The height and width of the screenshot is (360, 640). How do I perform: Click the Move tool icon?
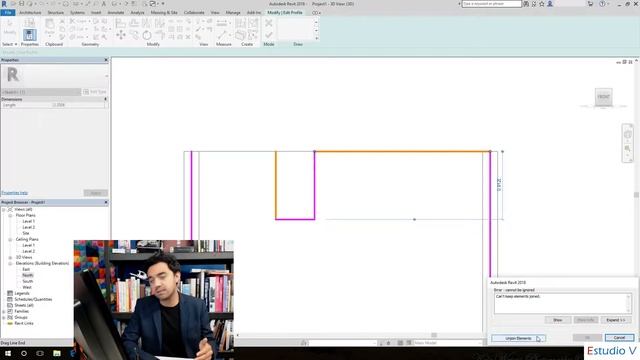121,35
